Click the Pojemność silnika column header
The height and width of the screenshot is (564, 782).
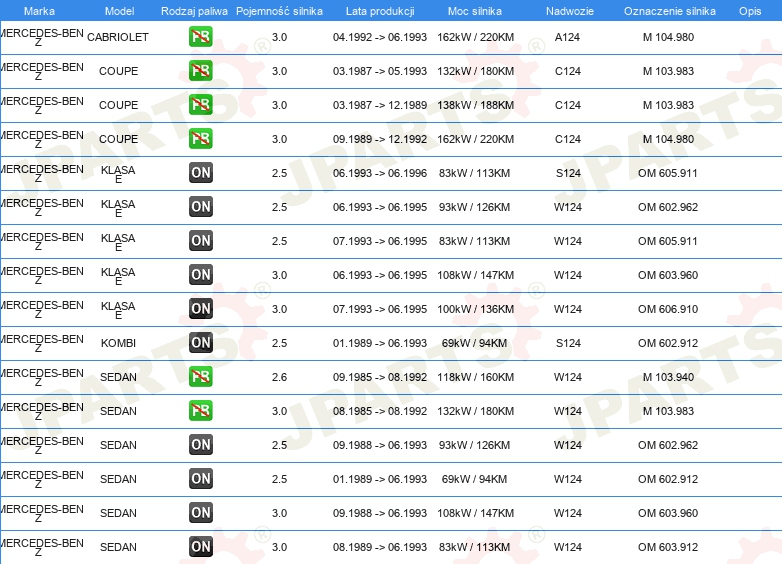point(279,11)
